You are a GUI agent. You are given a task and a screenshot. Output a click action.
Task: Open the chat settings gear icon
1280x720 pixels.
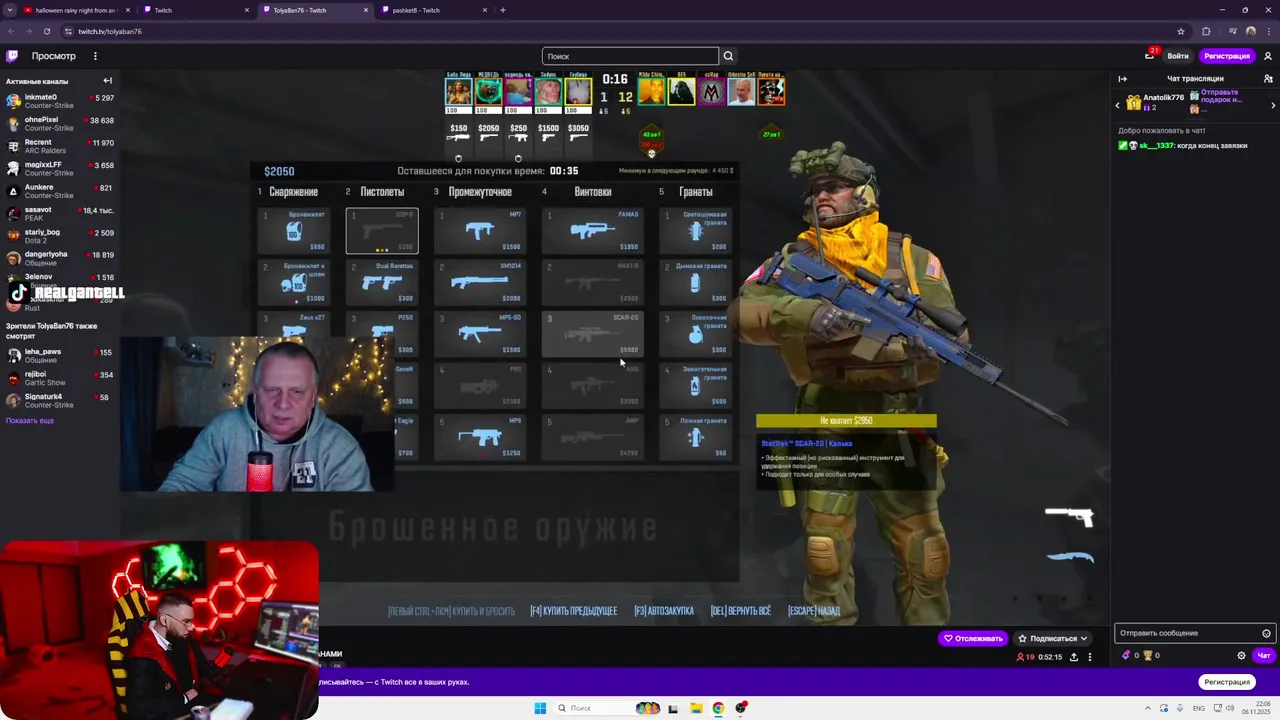tap(1241, 656)
